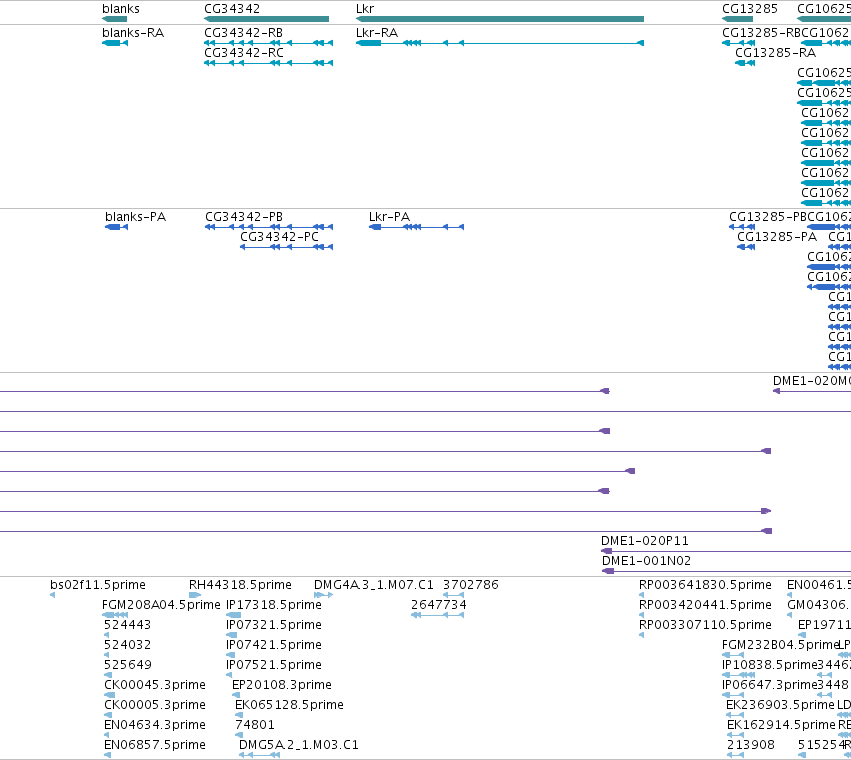
Task: Select the blanks-RA transcript
Action: click(x=115, y=43)
